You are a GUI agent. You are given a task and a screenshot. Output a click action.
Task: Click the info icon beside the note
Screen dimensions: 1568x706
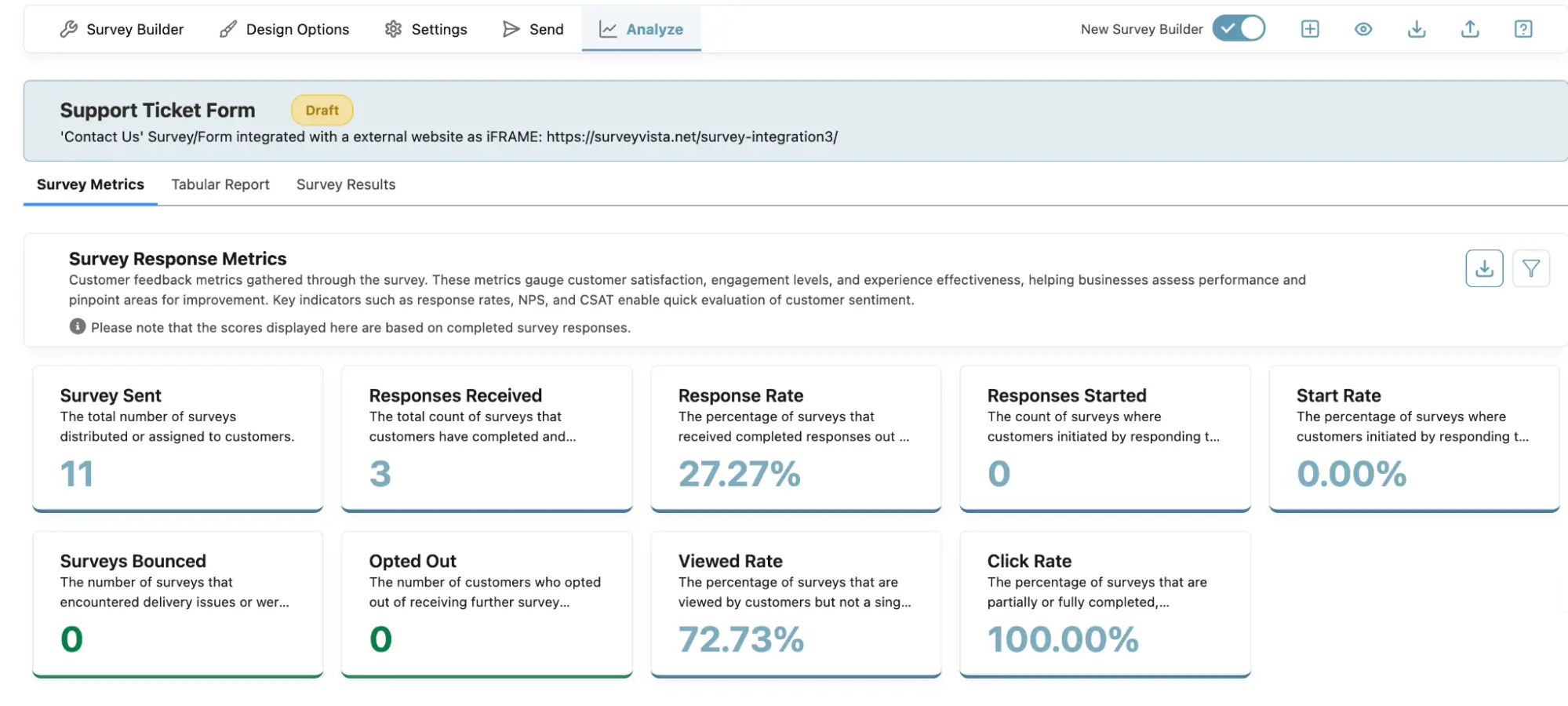click(x=78, y=326)
